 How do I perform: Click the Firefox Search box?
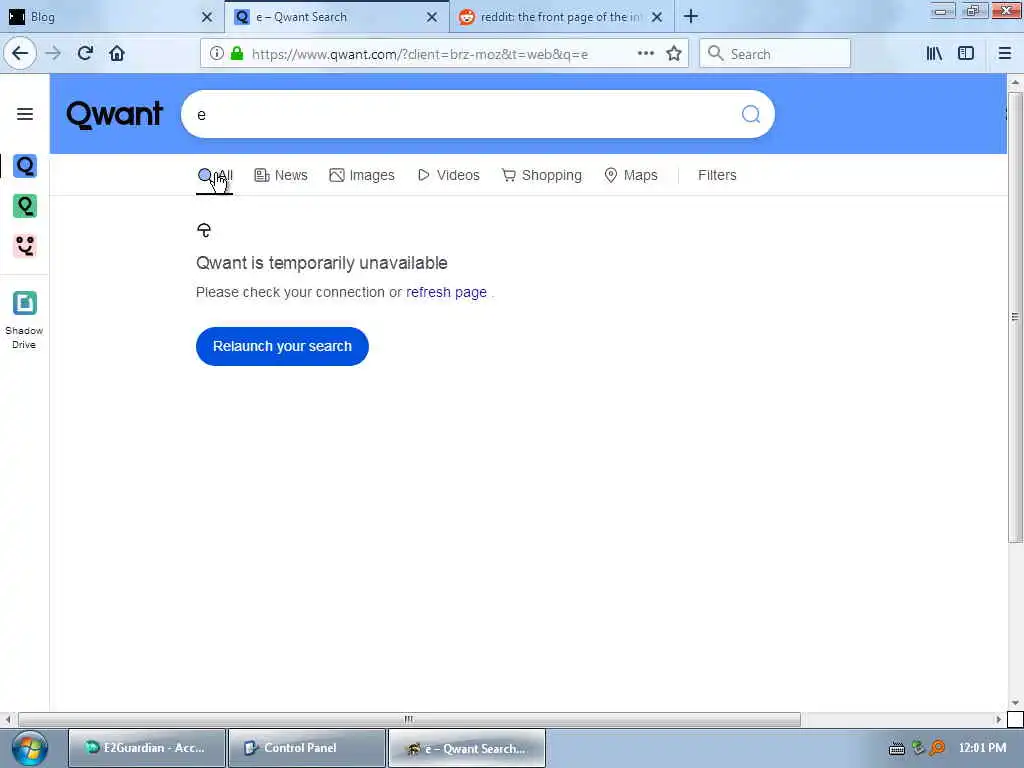coord(775,54)
